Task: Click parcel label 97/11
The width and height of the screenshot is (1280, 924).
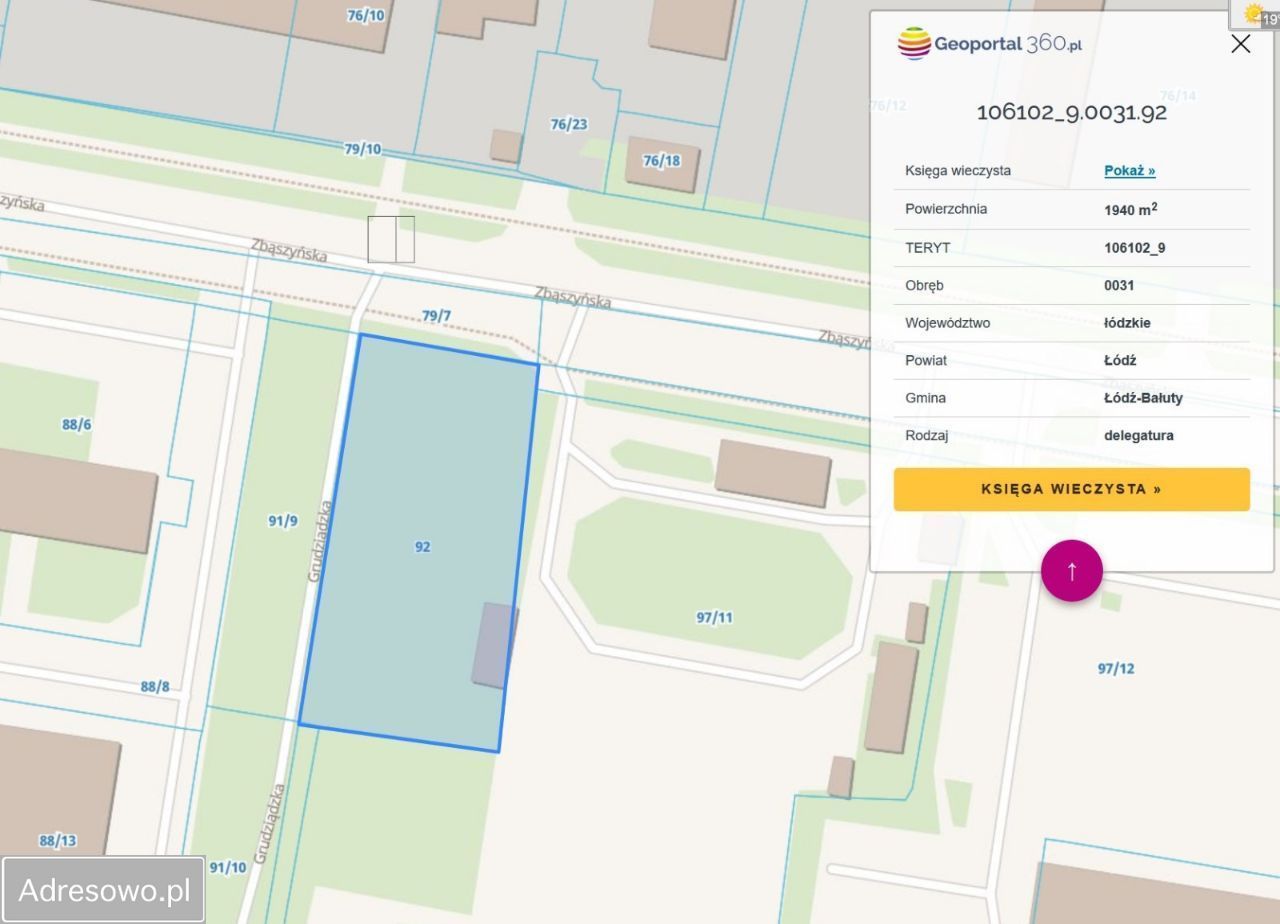Action: (x=714, y=617)
